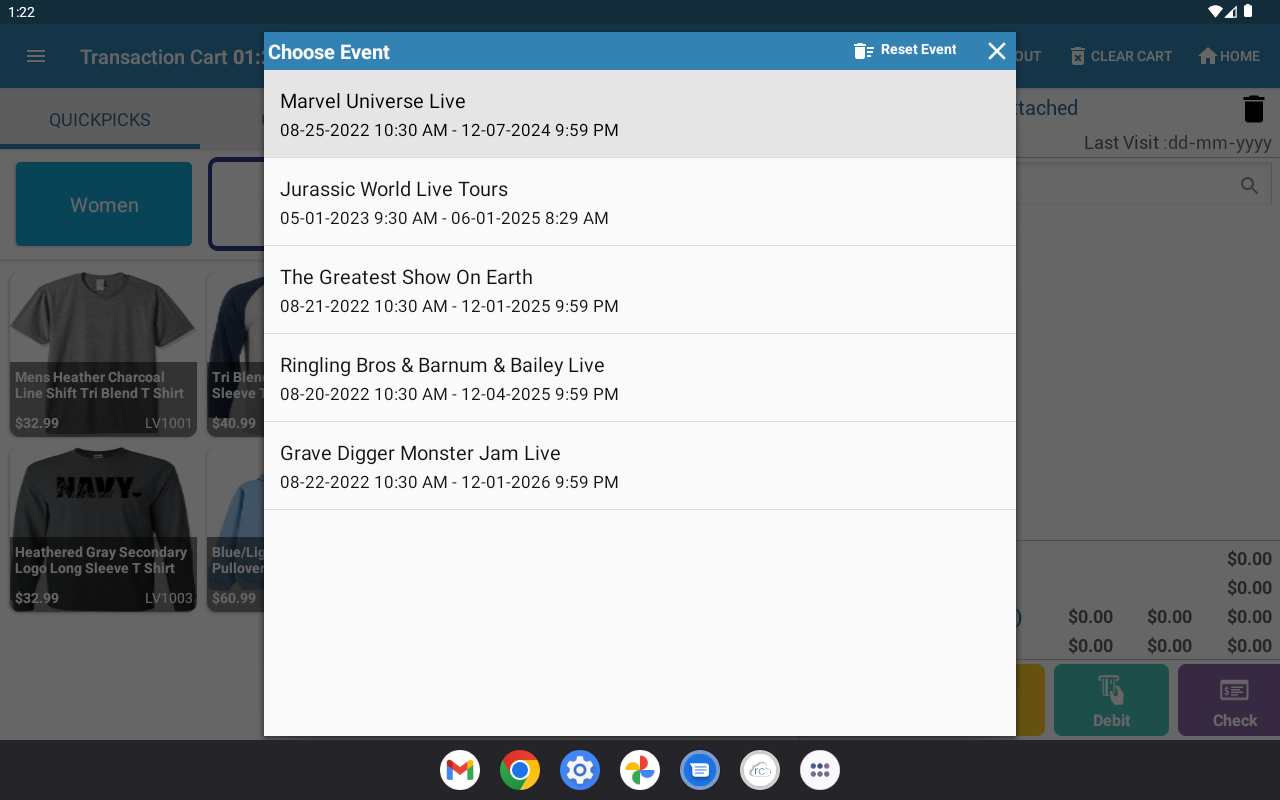Switch to QUICKPICKS tab

coord(100,120)
